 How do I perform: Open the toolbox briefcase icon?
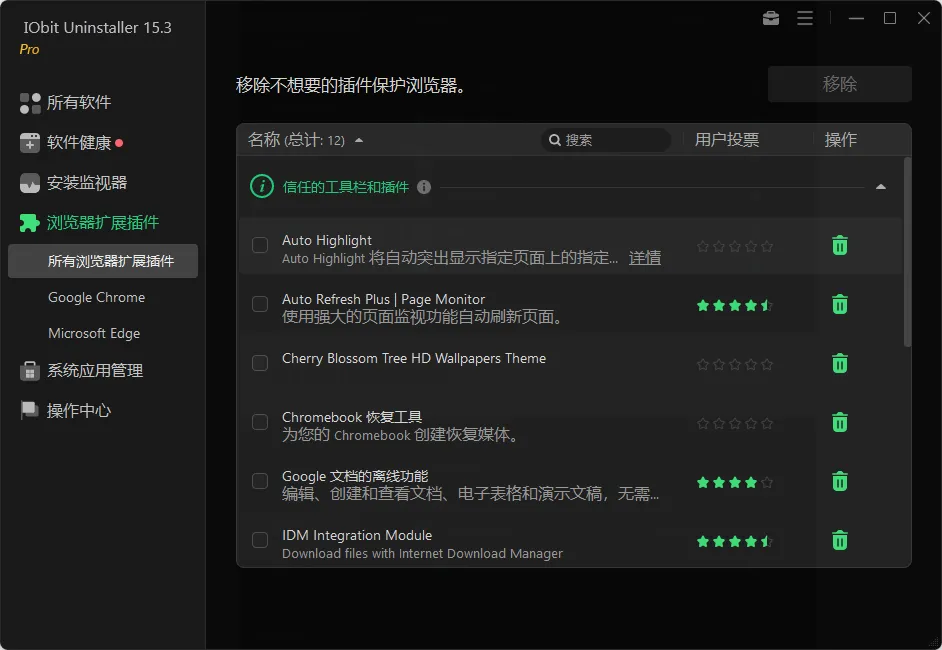[x=771, y=19]
